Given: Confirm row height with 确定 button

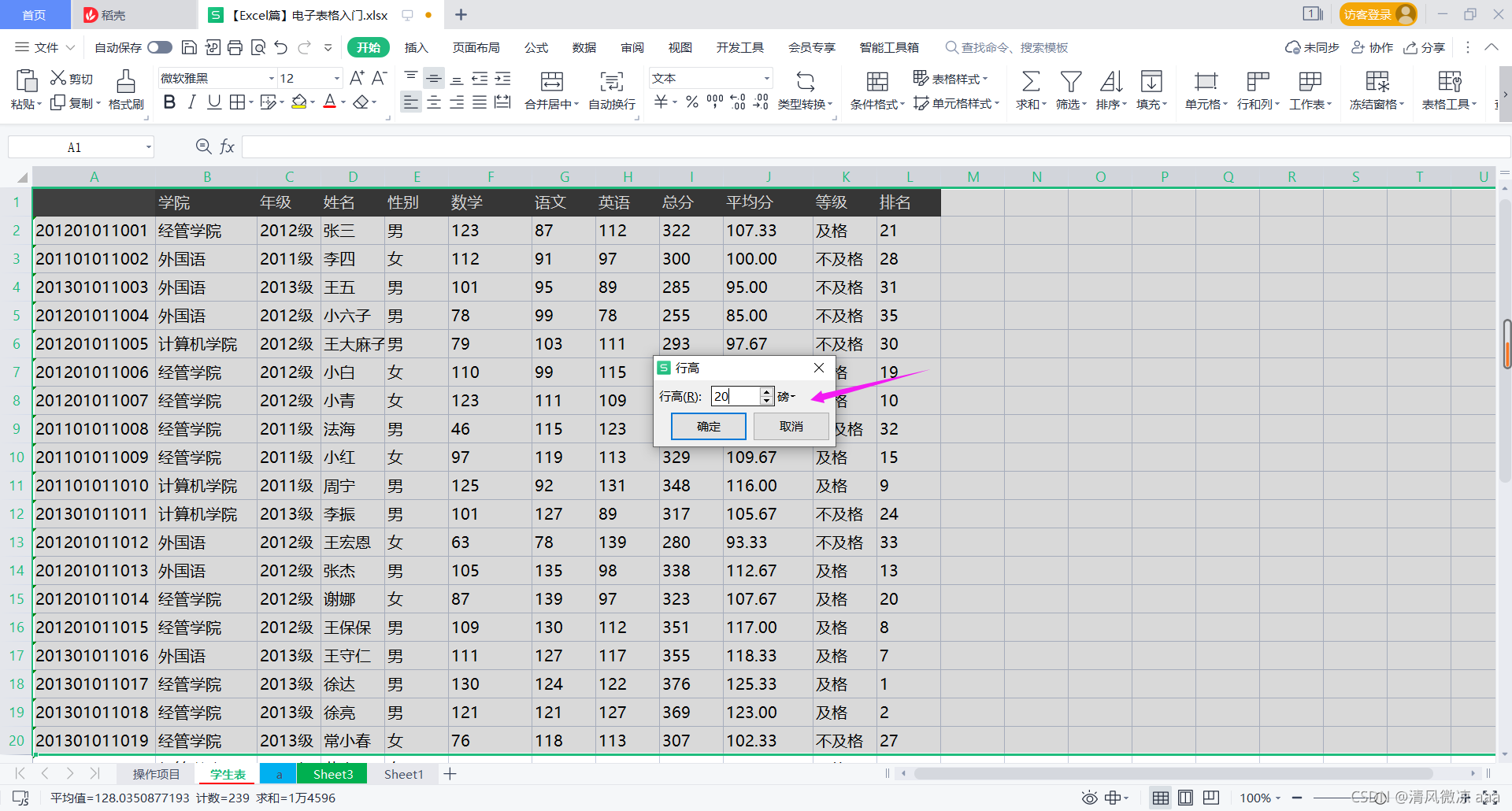Looking at the screenshot, I should click(708, 426).
